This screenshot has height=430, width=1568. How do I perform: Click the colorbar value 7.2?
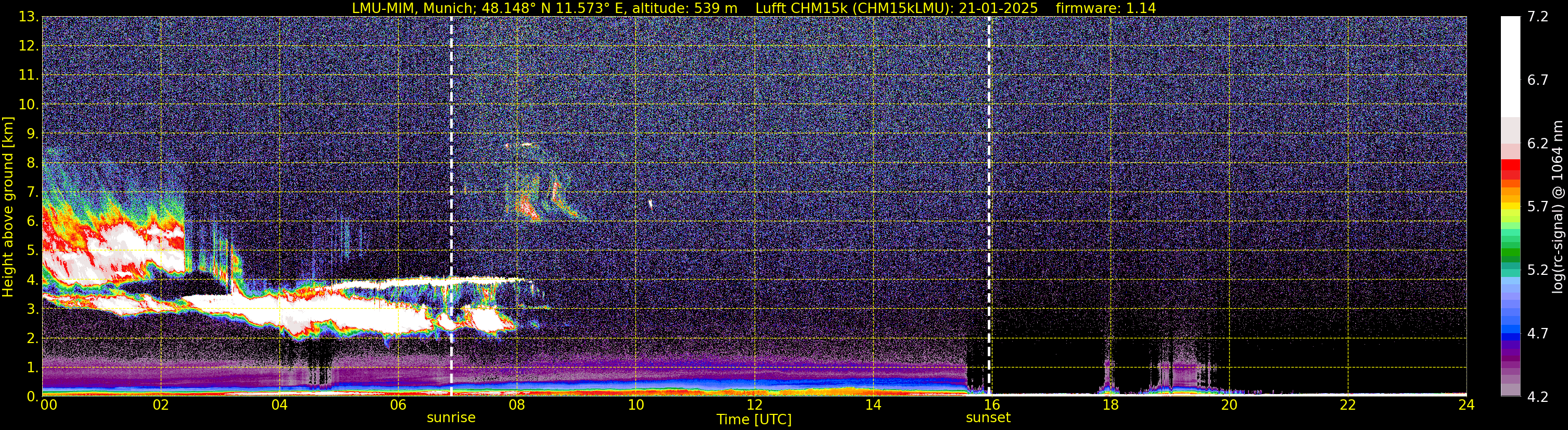[x=1538, y=17]
